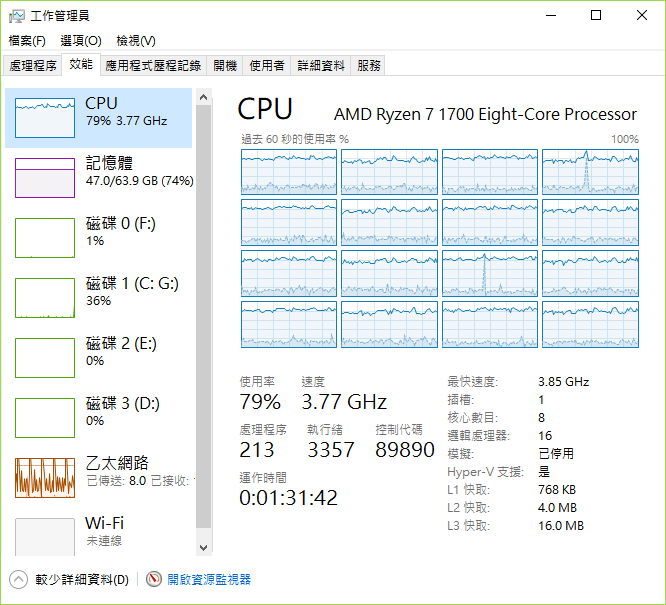Viewport: 666px width, 605px height.
Task: Click the first logical processor graph
Action: coord(289,171)
